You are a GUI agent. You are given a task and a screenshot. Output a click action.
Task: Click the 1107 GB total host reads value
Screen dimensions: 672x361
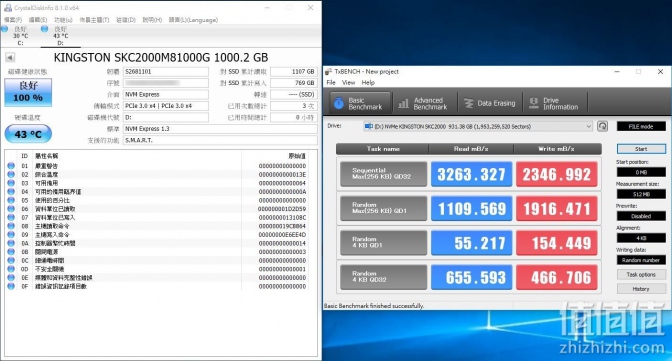(294, 72)
